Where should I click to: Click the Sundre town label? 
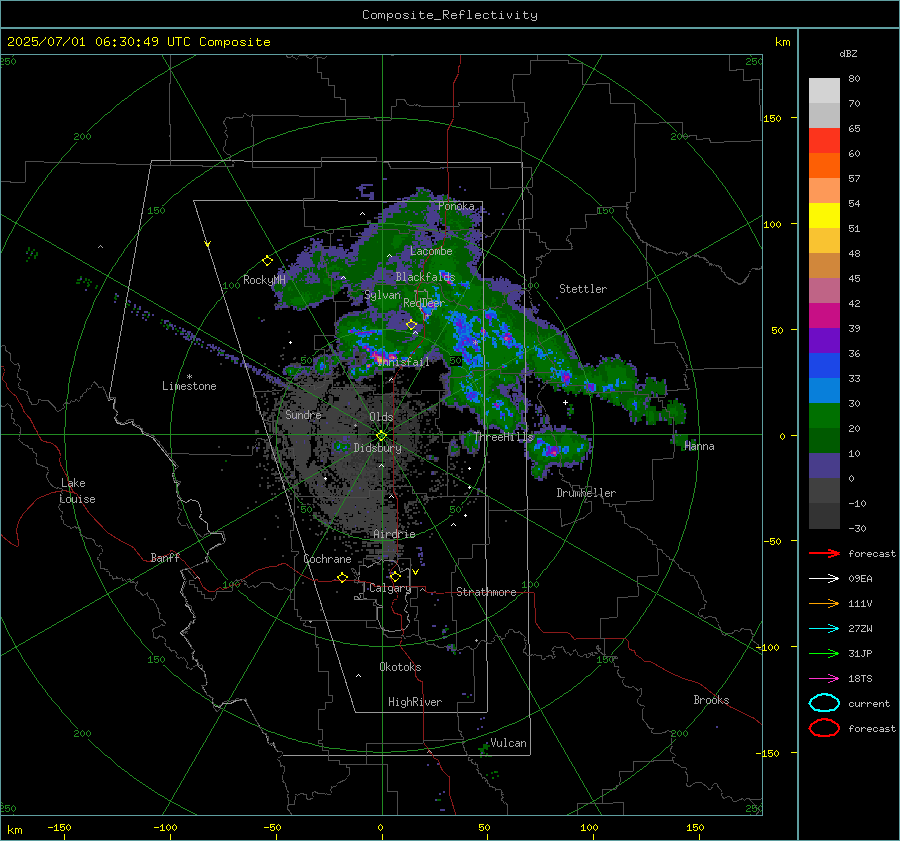click(303, 414)
